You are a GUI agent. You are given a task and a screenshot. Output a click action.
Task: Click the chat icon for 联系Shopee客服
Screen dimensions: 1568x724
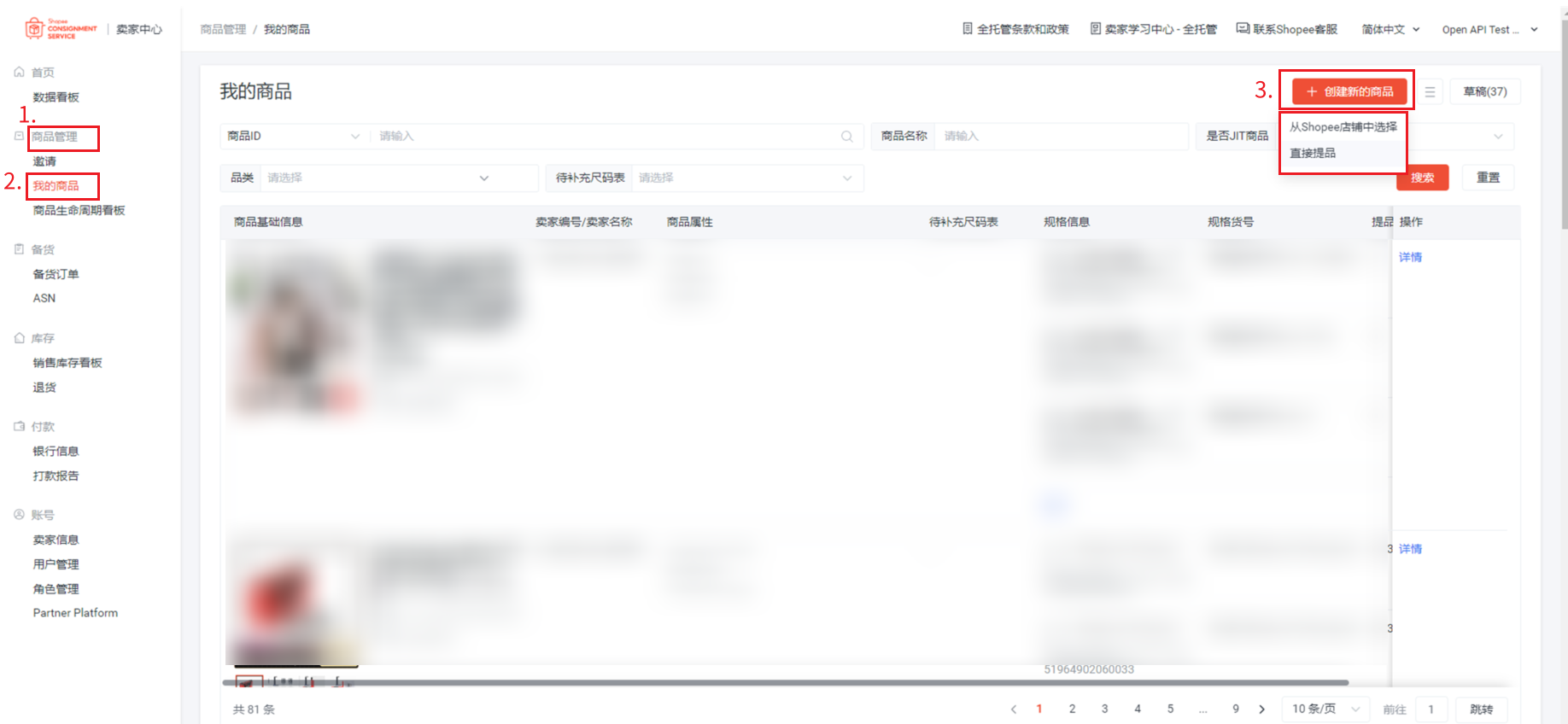(1243, 28)
